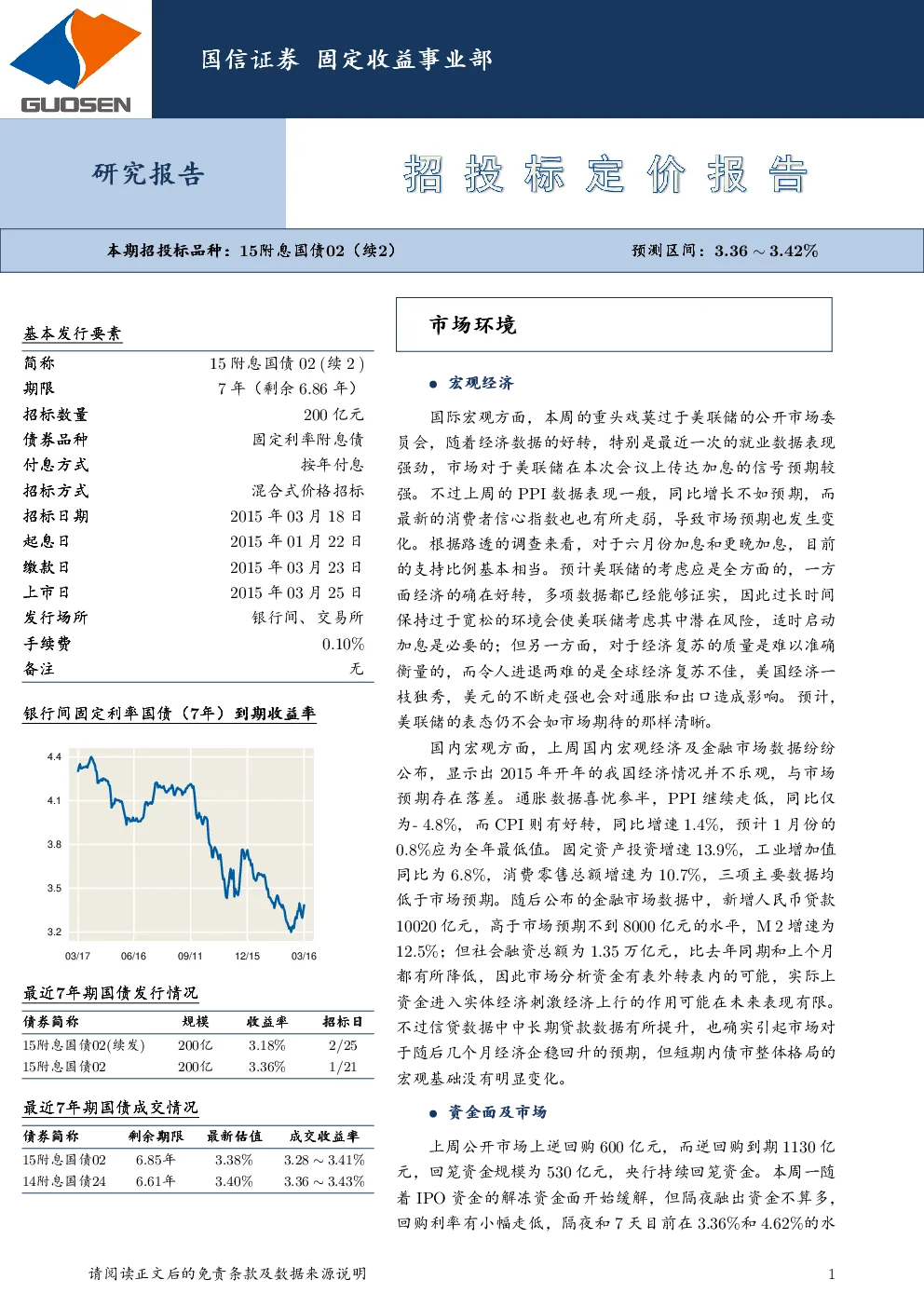Click the 3.40% valuation cell
Screen dimensions: 924x1307
click(234, 1181)
